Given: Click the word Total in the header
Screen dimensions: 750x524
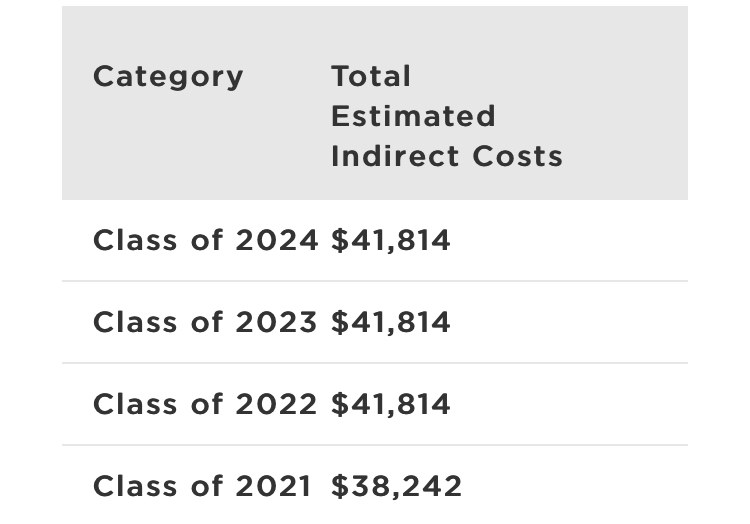Looking at the screenshot, I should pyautogui.click(x=371, y=77).
